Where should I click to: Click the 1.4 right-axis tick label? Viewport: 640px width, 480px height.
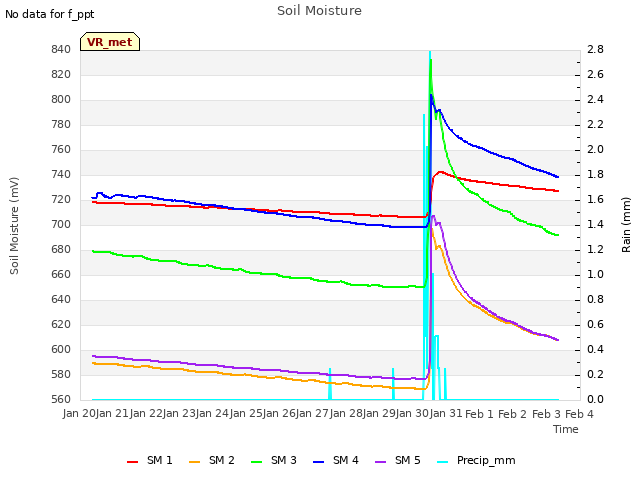click(595, 225)
